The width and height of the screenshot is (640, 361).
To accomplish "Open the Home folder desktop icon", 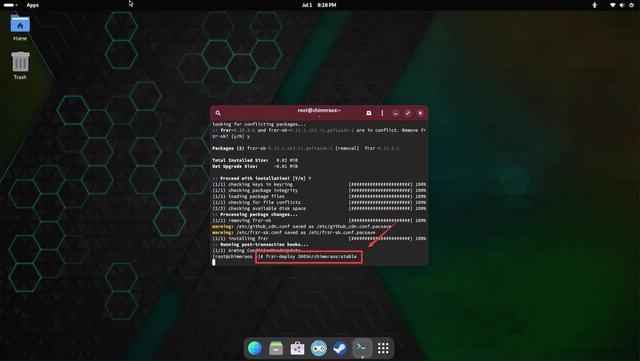I will tap(20, 28).
